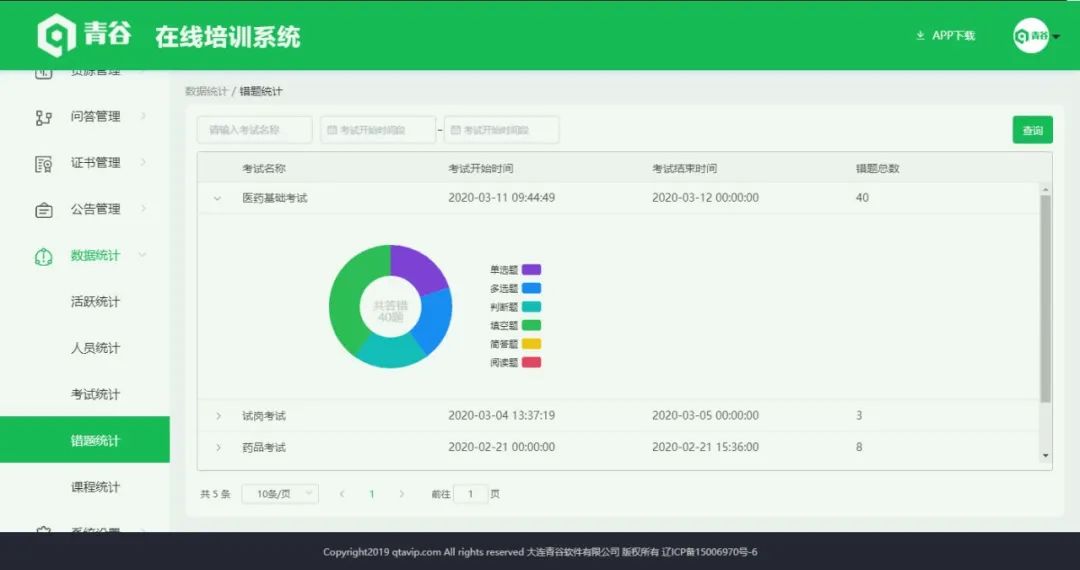Screen dimensions: 1080x570
Task: Collapse the 医药基础考试 row
Action: tap(217, 198)
